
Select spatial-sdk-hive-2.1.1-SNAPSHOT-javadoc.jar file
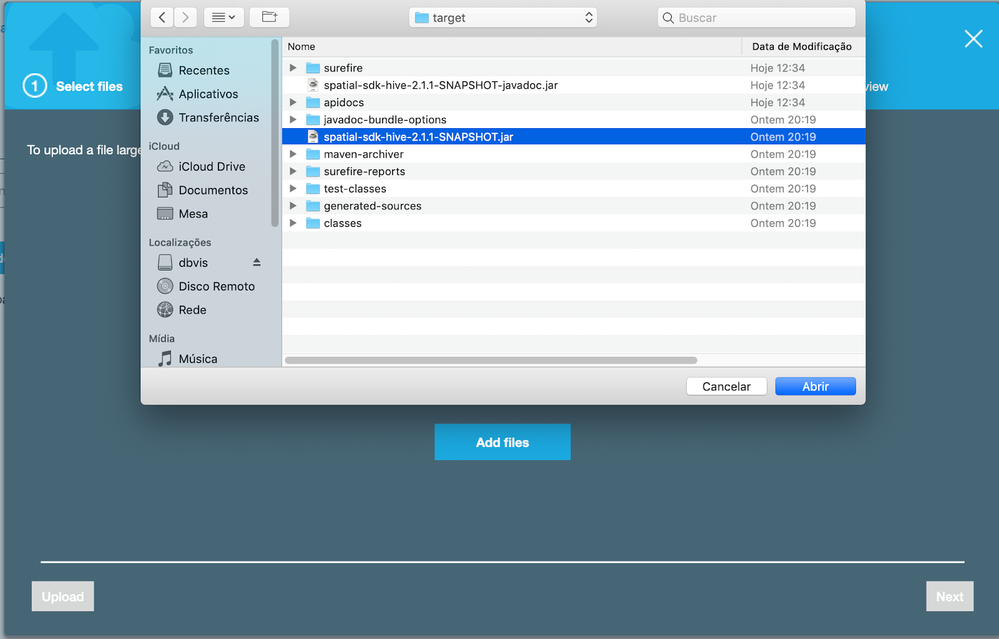coord(573,85)
